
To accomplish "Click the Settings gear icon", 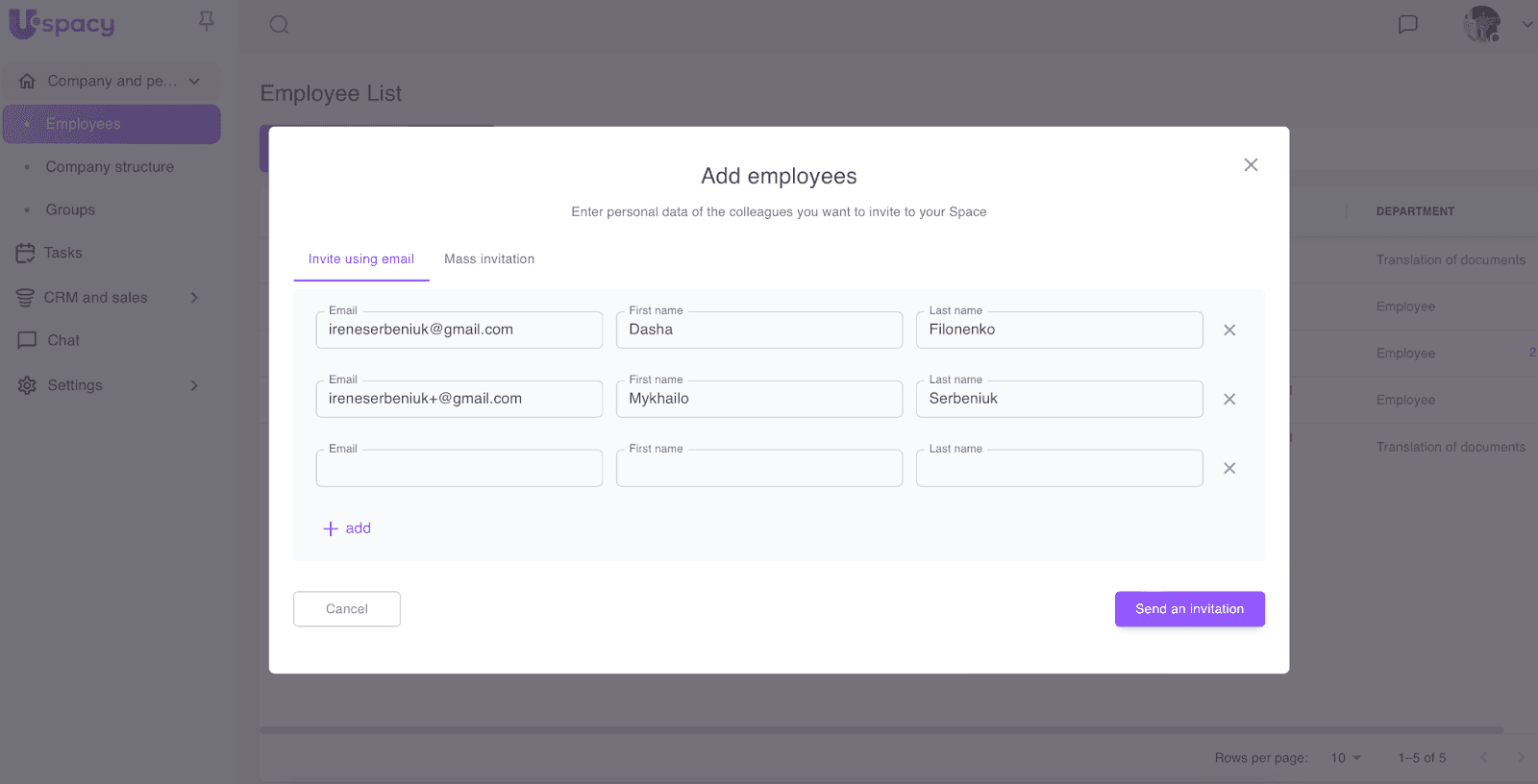I will pos(27,385).
